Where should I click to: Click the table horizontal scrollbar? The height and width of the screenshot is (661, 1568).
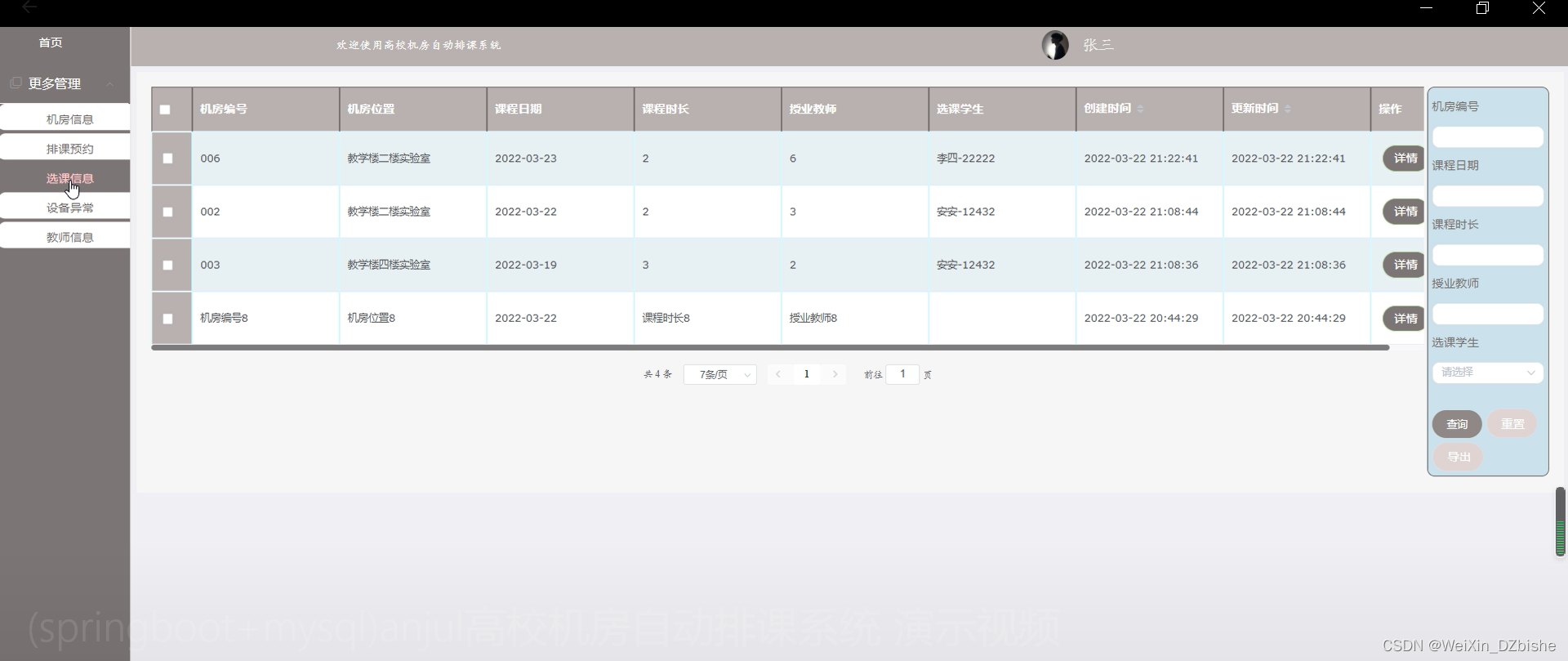tap(770, 348)
